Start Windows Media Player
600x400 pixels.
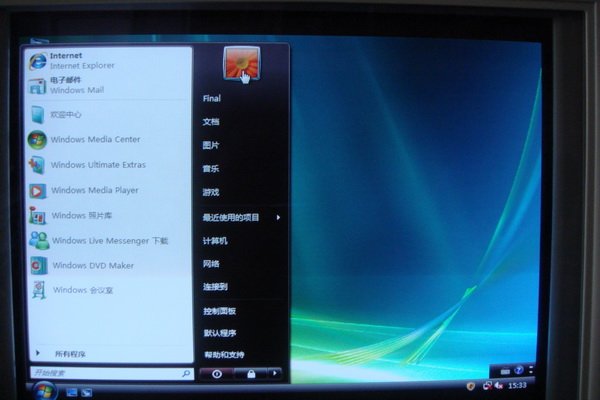click(109, 190)
